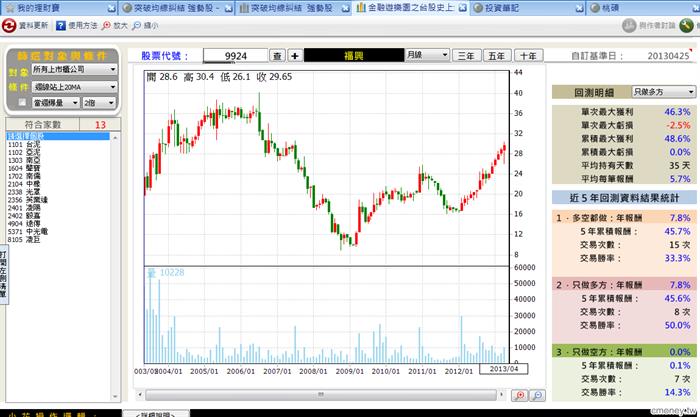Switch to first 突破均線糾結 強勢股 tab

[x=177, y=8]
